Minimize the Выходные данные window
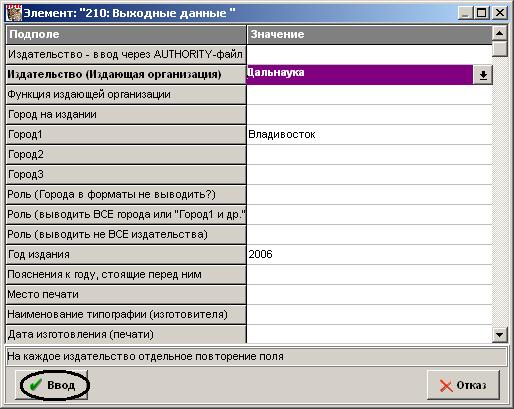The height and width of the screenshot is (409, 514). click(465, 13)
